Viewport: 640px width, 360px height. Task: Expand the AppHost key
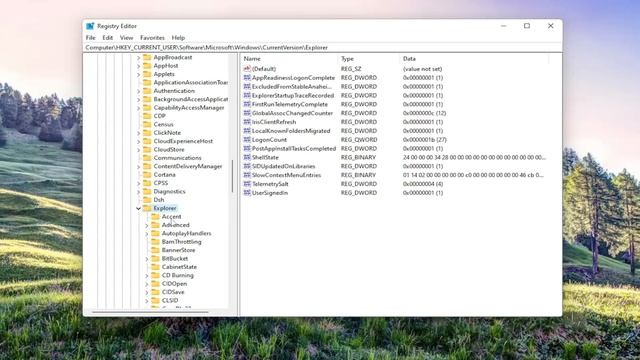click(x=138, y=66)
